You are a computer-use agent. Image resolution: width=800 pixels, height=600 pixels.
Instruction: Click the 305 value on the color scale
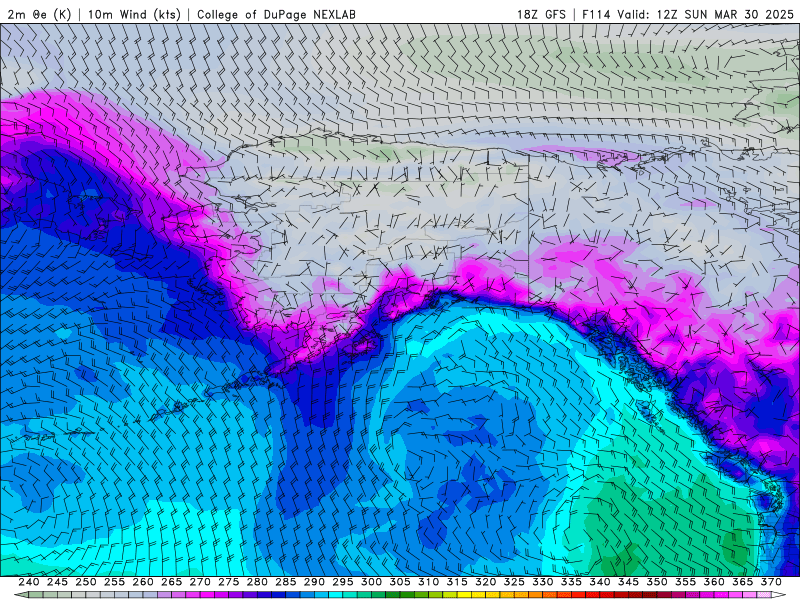point(400,582)
